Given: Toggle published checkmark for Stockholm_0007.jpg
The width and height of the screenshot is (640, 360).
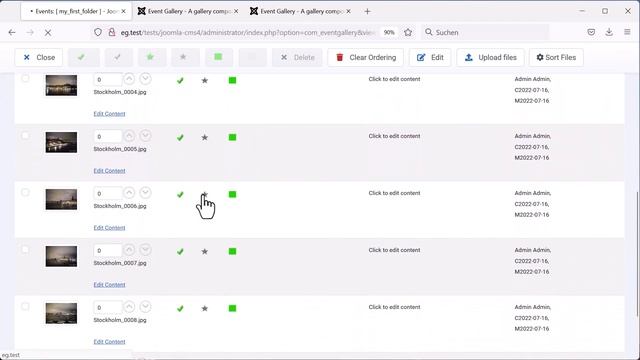Looking at the screenshot, I should click(x=180, y=251).
